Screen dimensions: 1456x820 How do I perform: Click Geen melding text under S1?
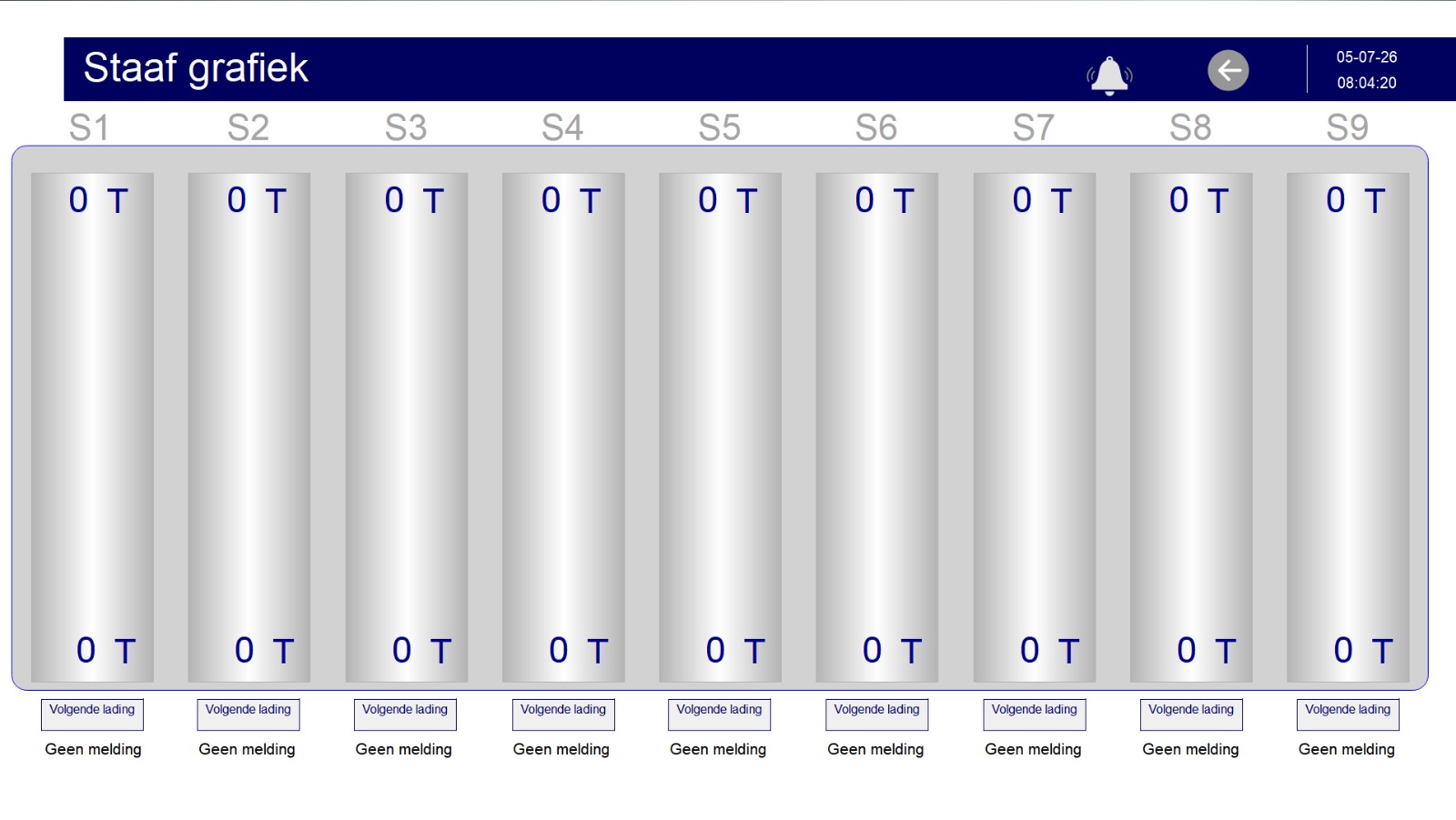click(93, 749)
